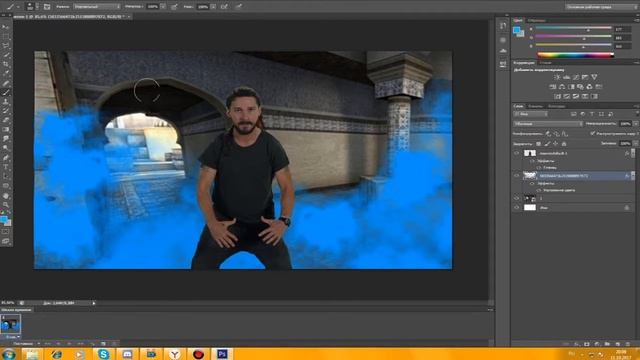Select the timeline frame 1 thumbnail
Image resolution: width=640 pixels, height=360 pixels.
click(11, 324)
